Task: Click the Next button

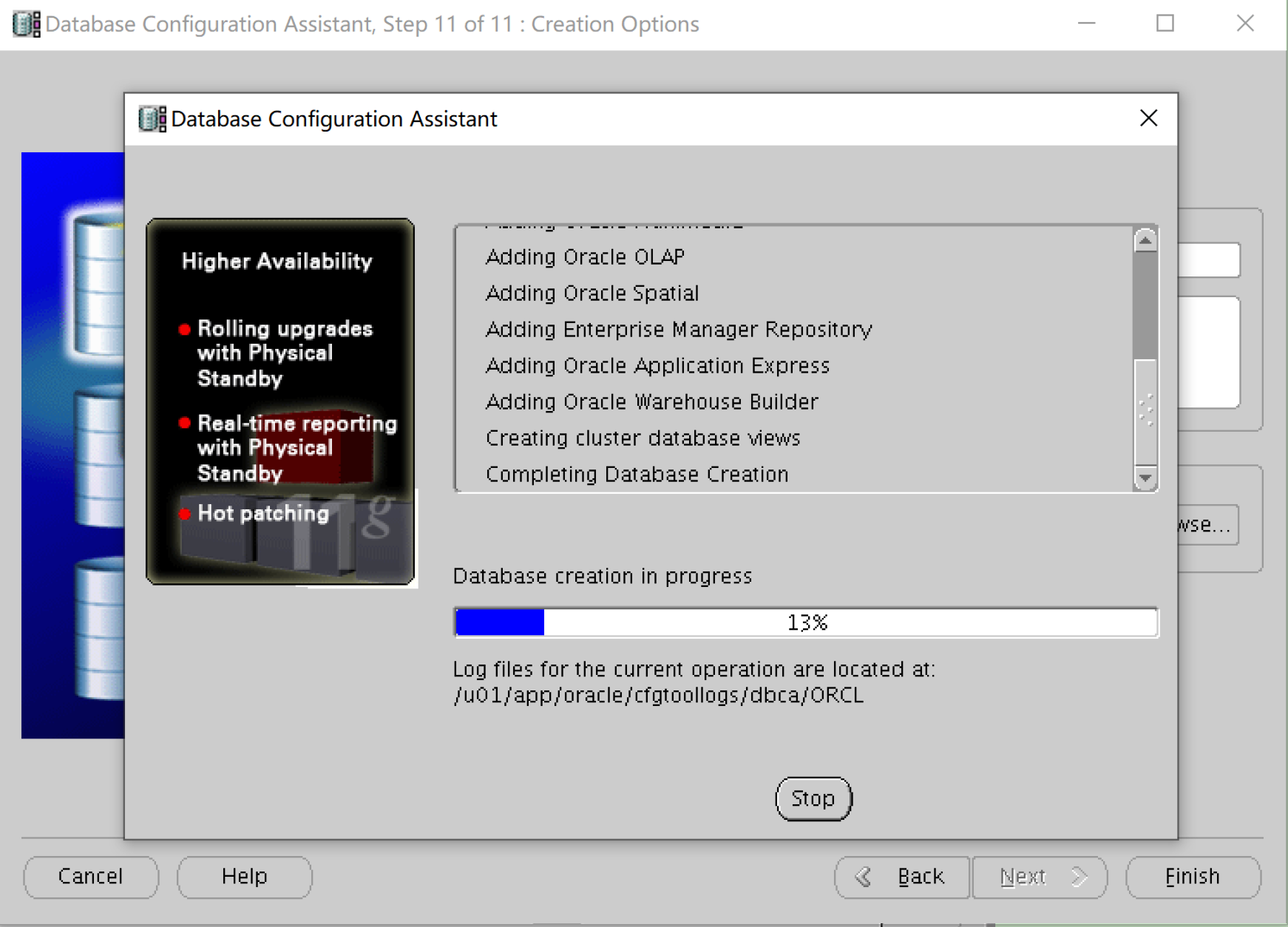Action: coord(1040,877)
